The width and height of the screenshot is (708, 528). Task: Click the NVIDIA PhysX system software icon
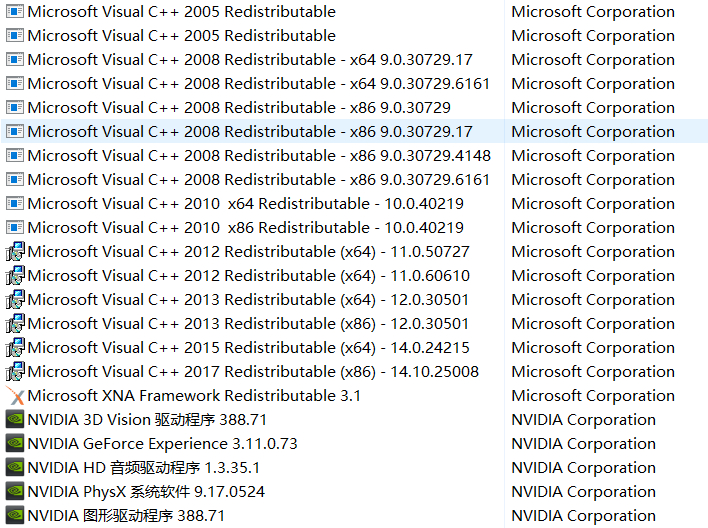point(15,492)
